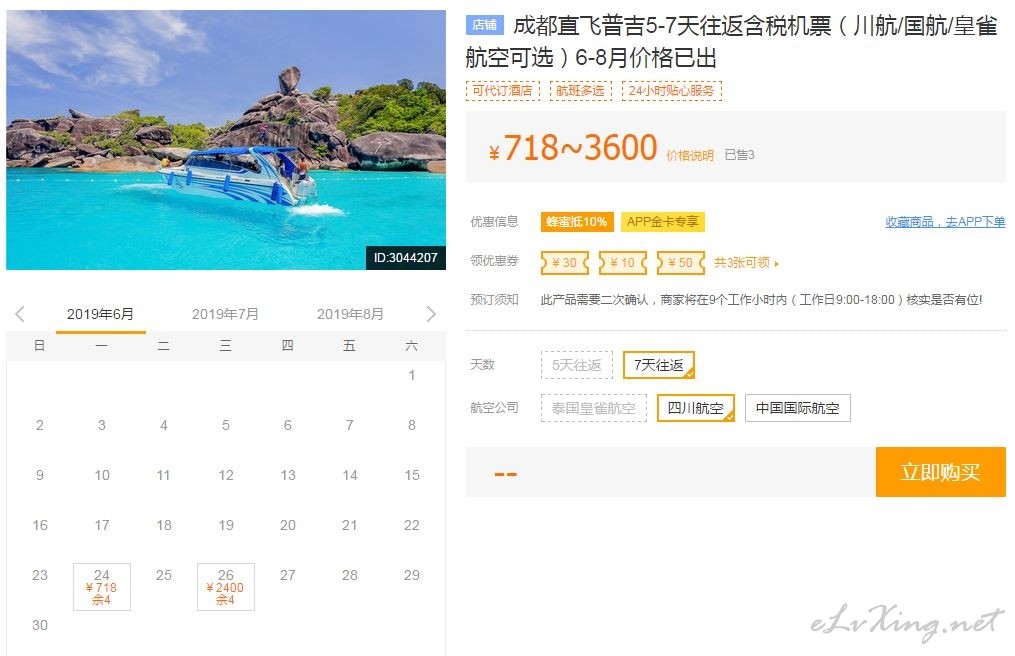Select June 24 priced ¥718
Viewport: 1015px width, 656px height.
pyautogui.click(x=102, y=587)
